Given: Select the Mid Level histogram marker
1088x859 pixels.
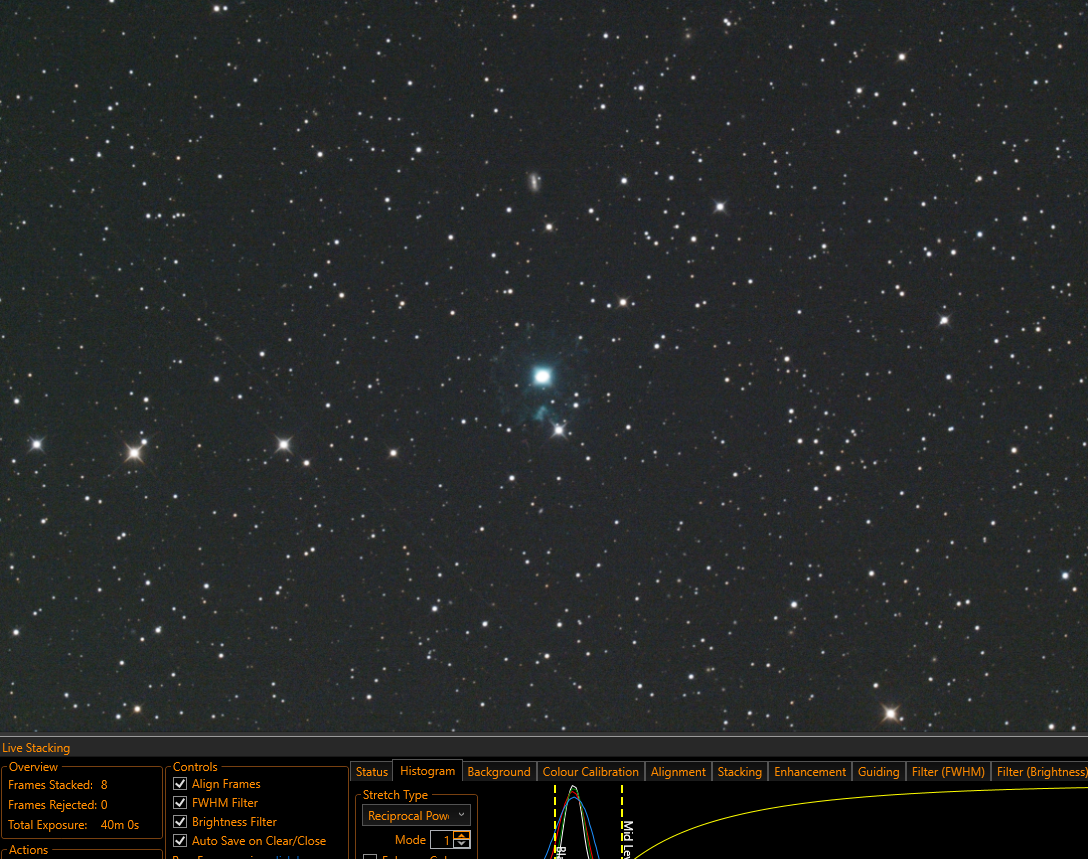Looking at the screenshot, I should click(622, 822).
